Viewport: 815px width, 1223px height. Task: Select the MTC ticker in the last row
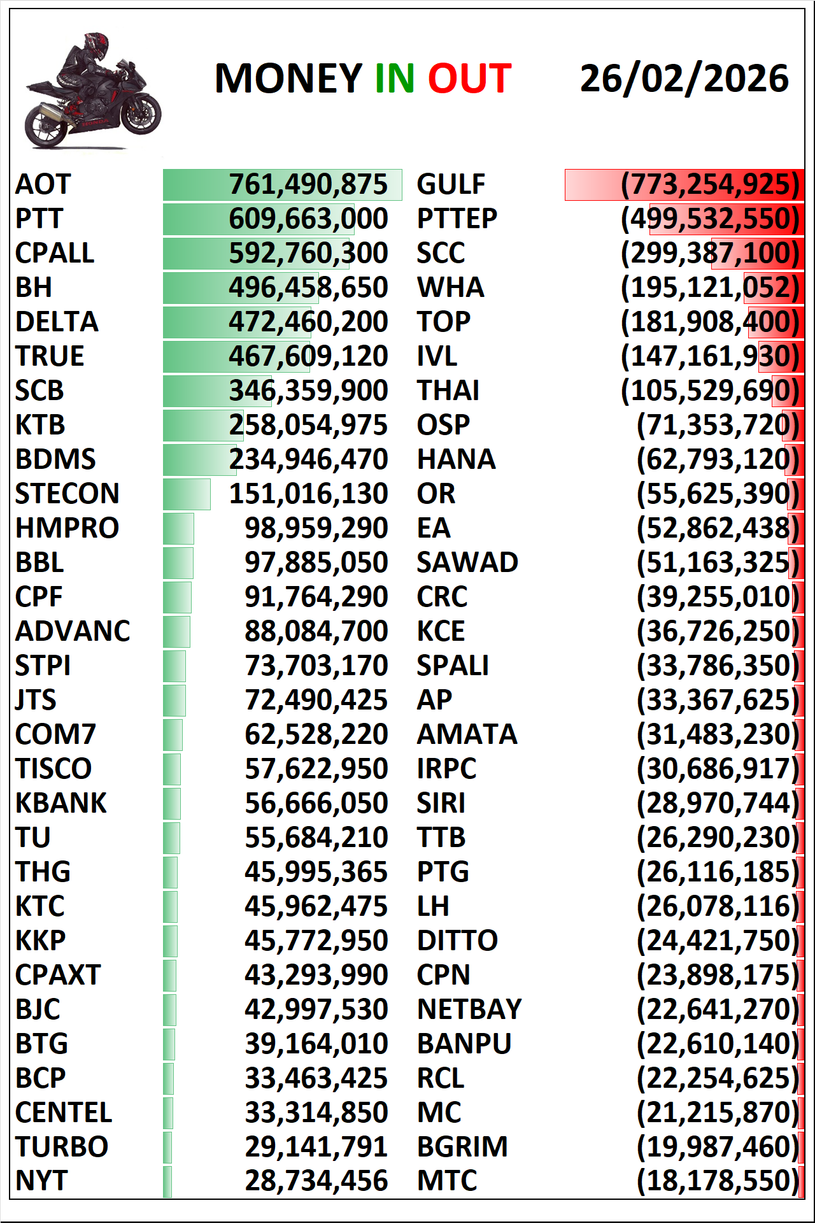click(x=446, y=1181)
